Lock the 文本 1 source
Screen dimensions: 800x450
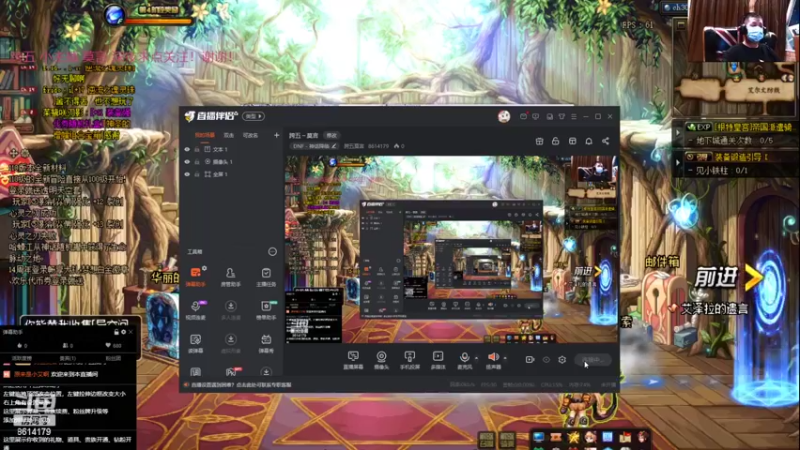[197, 149]
